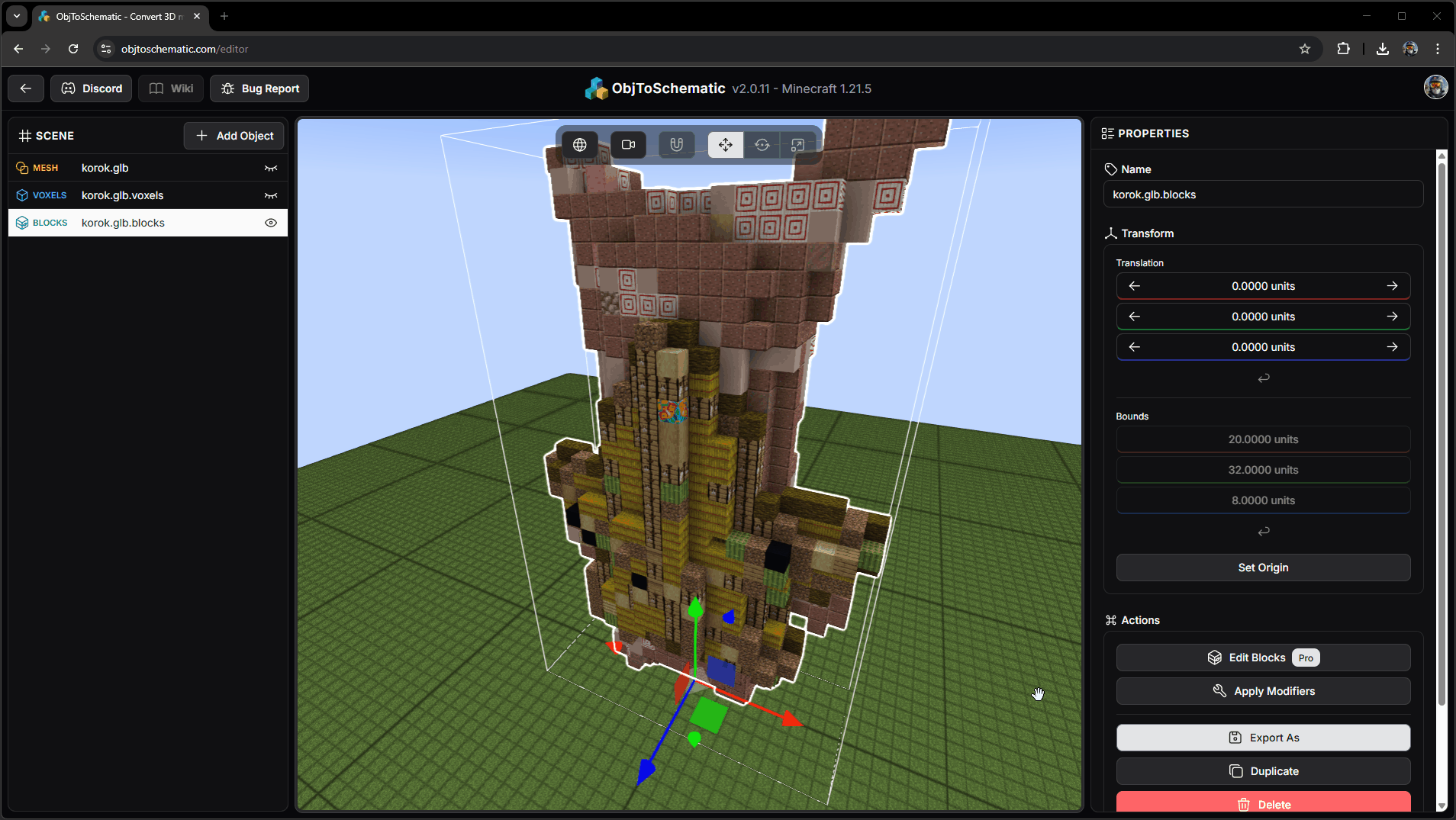Decrease Z translation with left arrow
The width and height of the screenshot is (1456, 820).
tap(1135, 347)
